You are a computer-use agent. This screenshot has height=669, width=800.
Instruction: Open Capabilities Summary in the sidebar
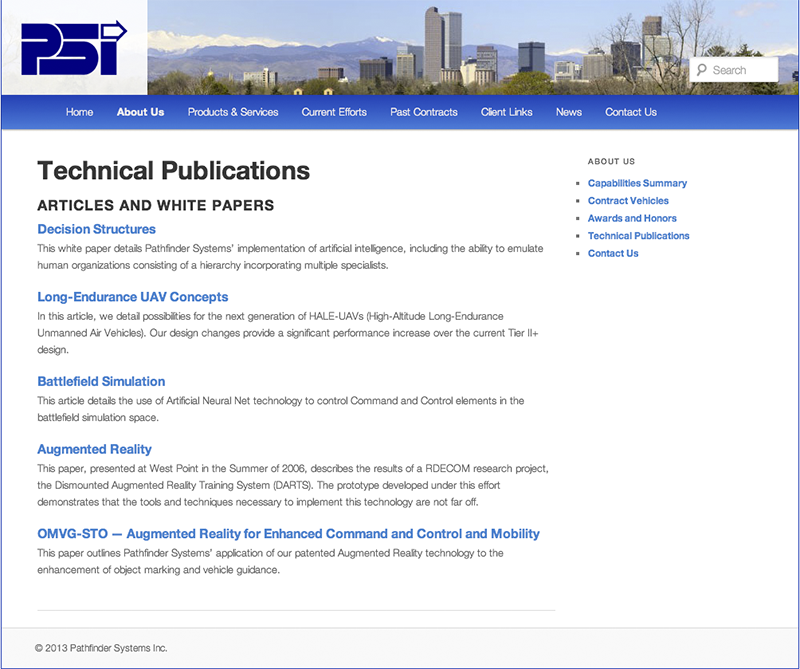pos(637,183)
